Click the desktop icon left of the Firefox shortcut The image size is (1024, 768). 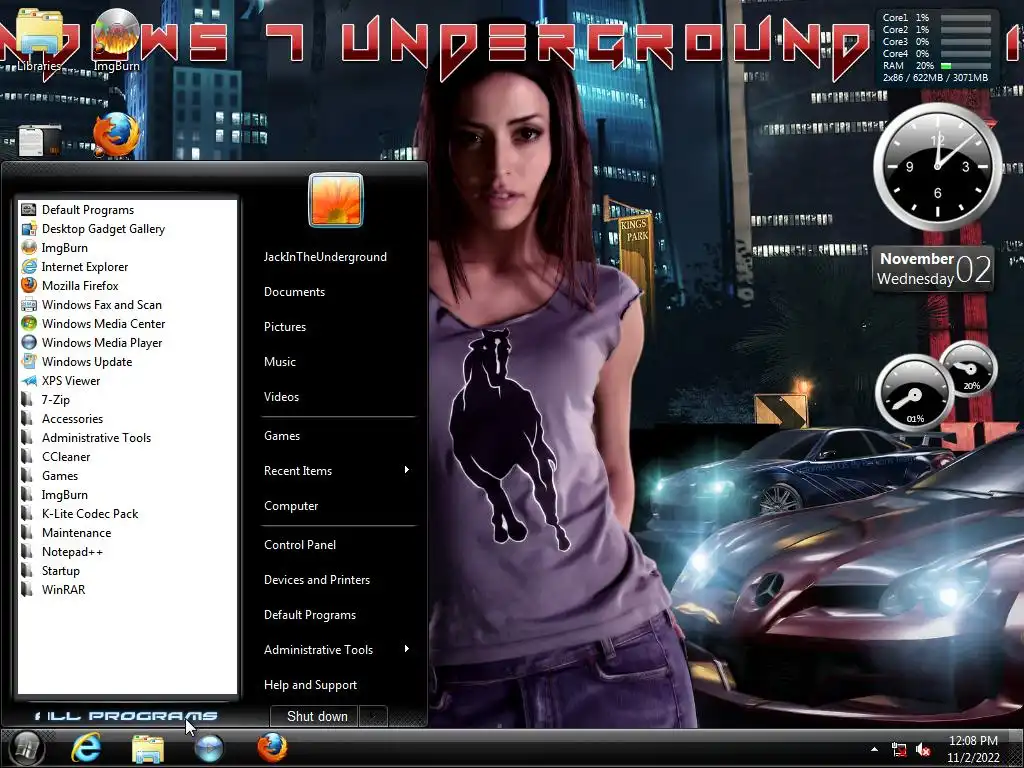[x=39, y=140]
